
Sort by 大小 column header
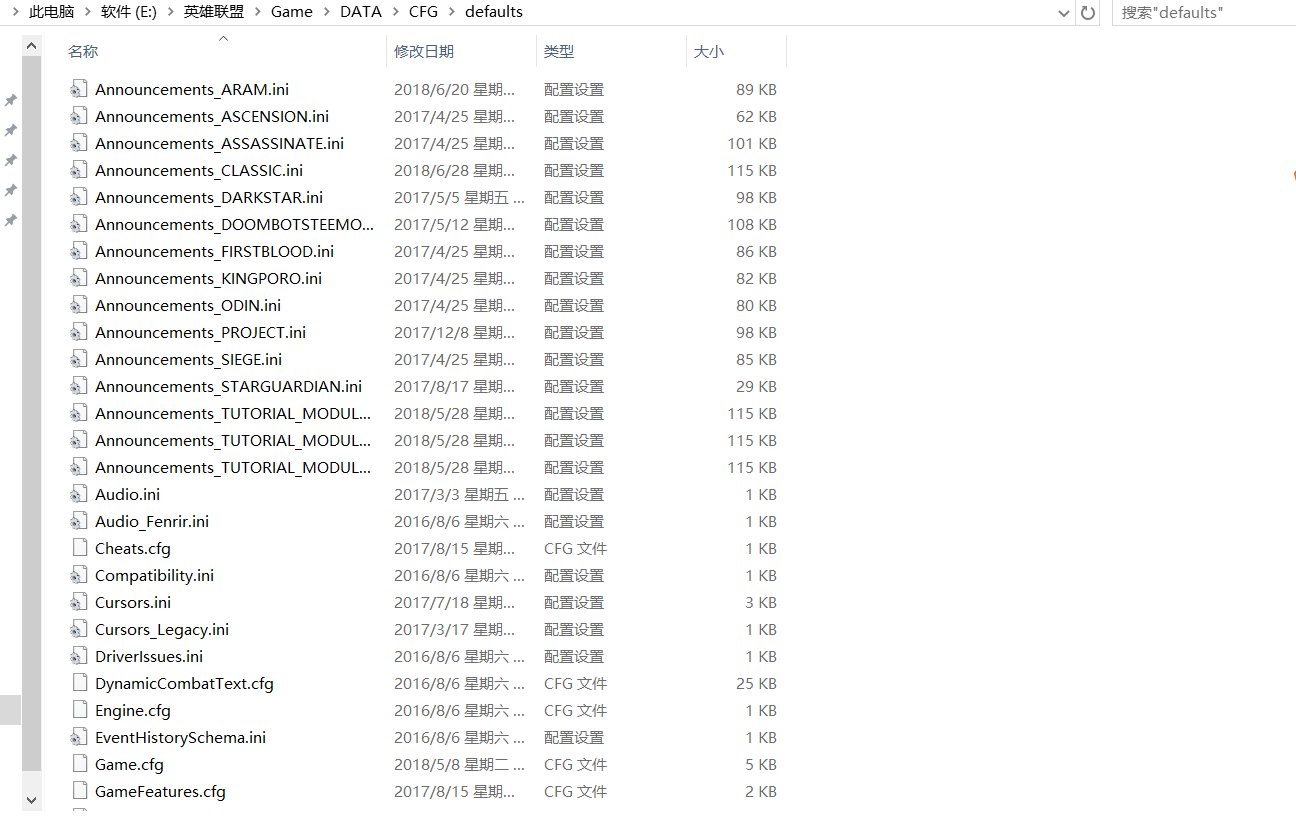click(x=708, y=51)
